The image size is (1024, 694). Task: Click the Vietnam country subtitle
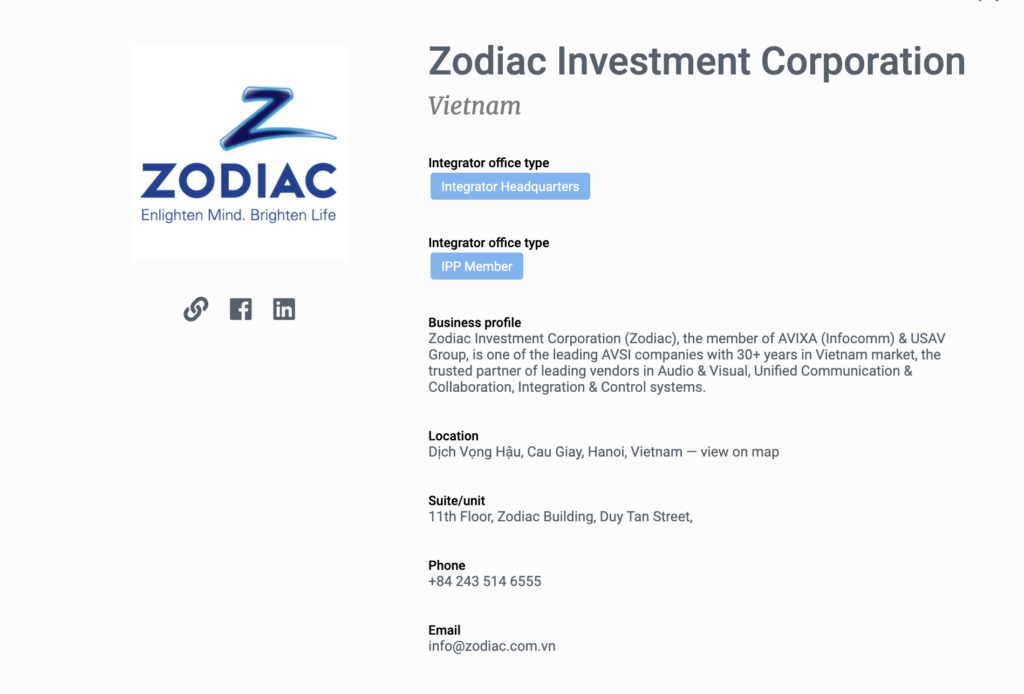tap(475, 106)
